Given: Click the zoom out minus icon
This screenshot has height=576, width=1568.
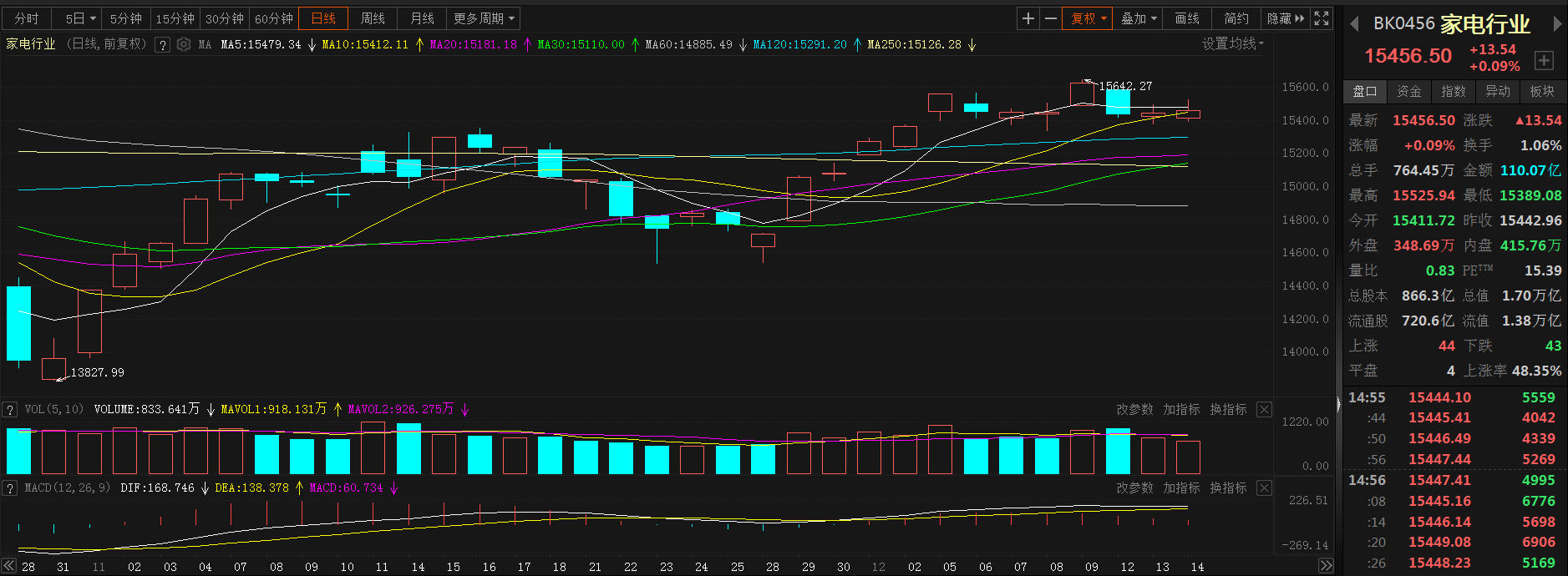Looking at the screenshot, I should 1051,18.
